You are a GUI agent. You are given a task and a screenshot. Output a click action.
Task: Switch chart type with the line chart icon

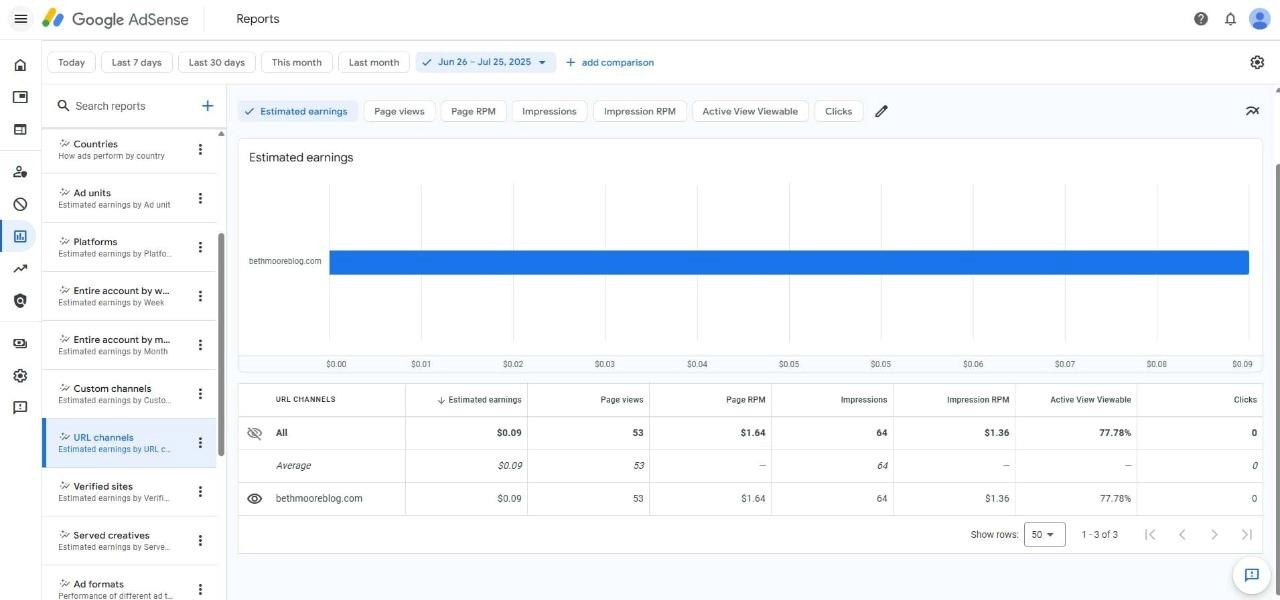(x=1252, y=111)
